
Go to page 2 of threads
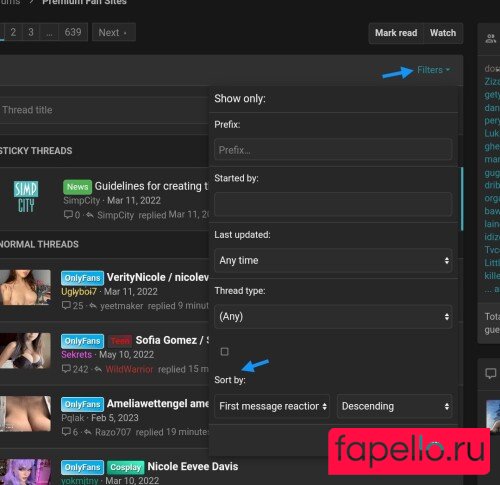coord(13,32)
